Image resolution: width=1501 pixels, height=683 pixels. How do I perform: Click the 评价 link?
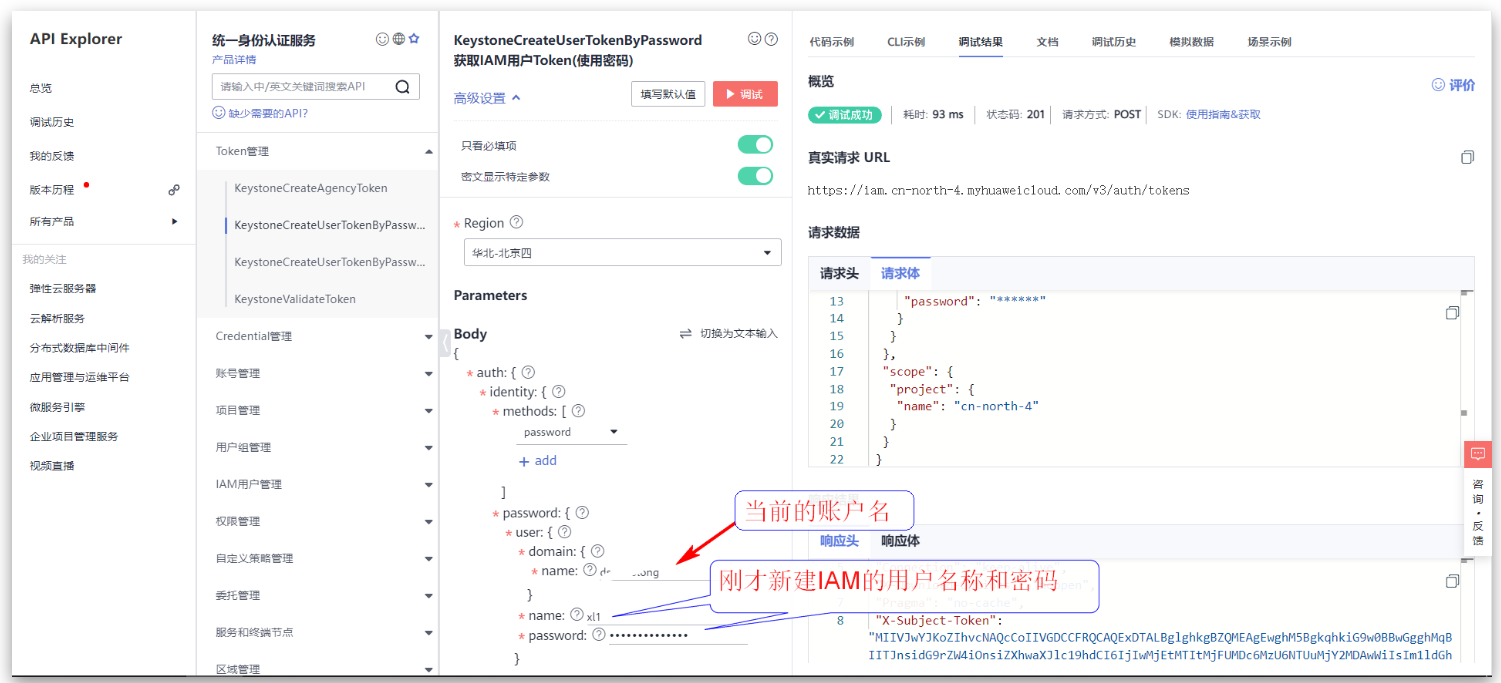1453,85
